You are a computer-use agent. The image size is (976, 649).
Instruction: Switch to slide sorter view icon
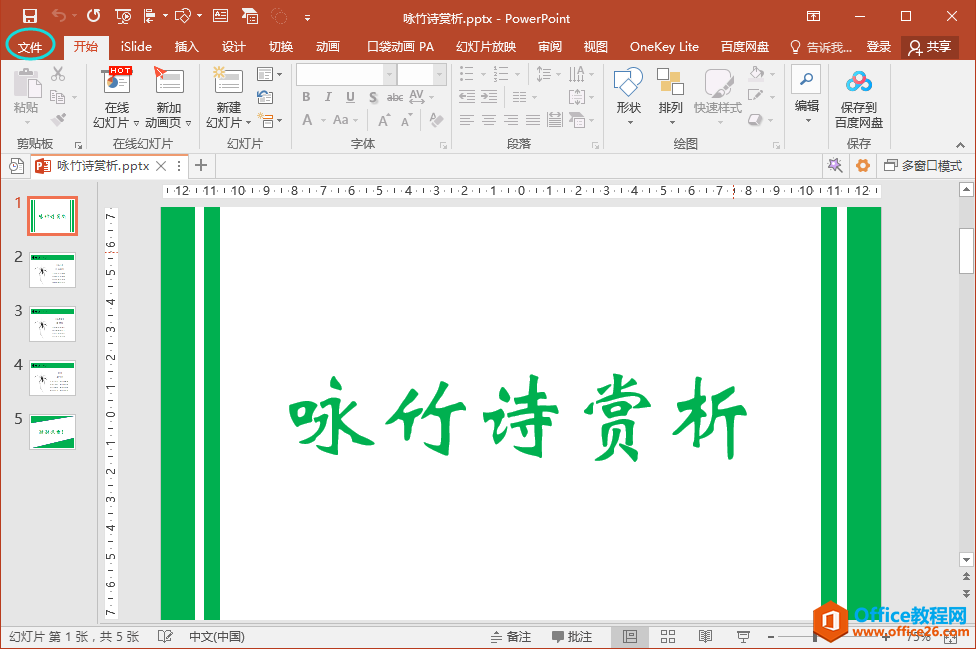[668, 636]
